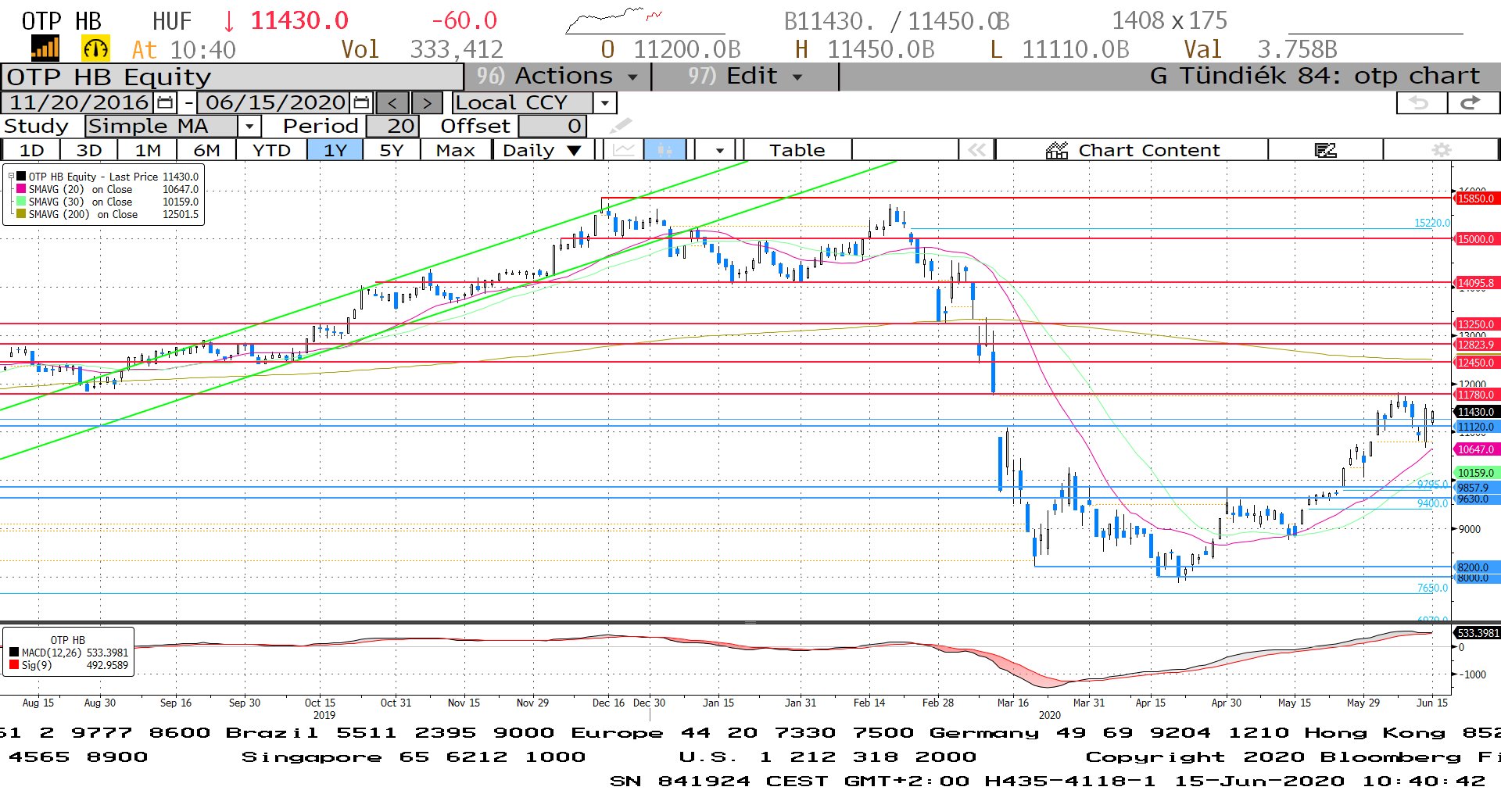Select 1Y time range tab

point(335,150)
